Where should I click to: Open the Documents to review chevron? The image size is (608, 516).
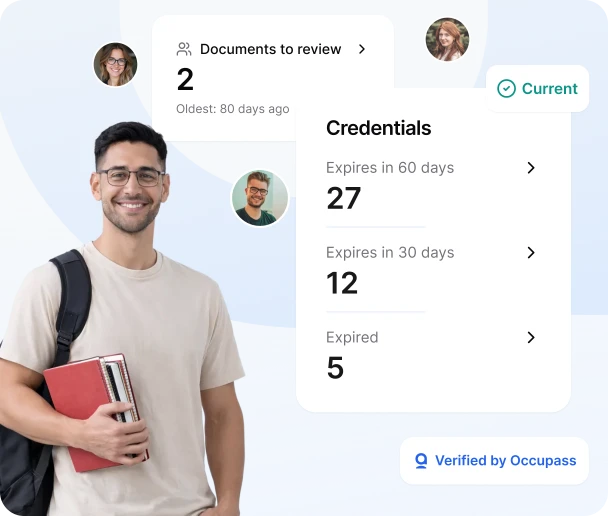(x=362, y=49)
